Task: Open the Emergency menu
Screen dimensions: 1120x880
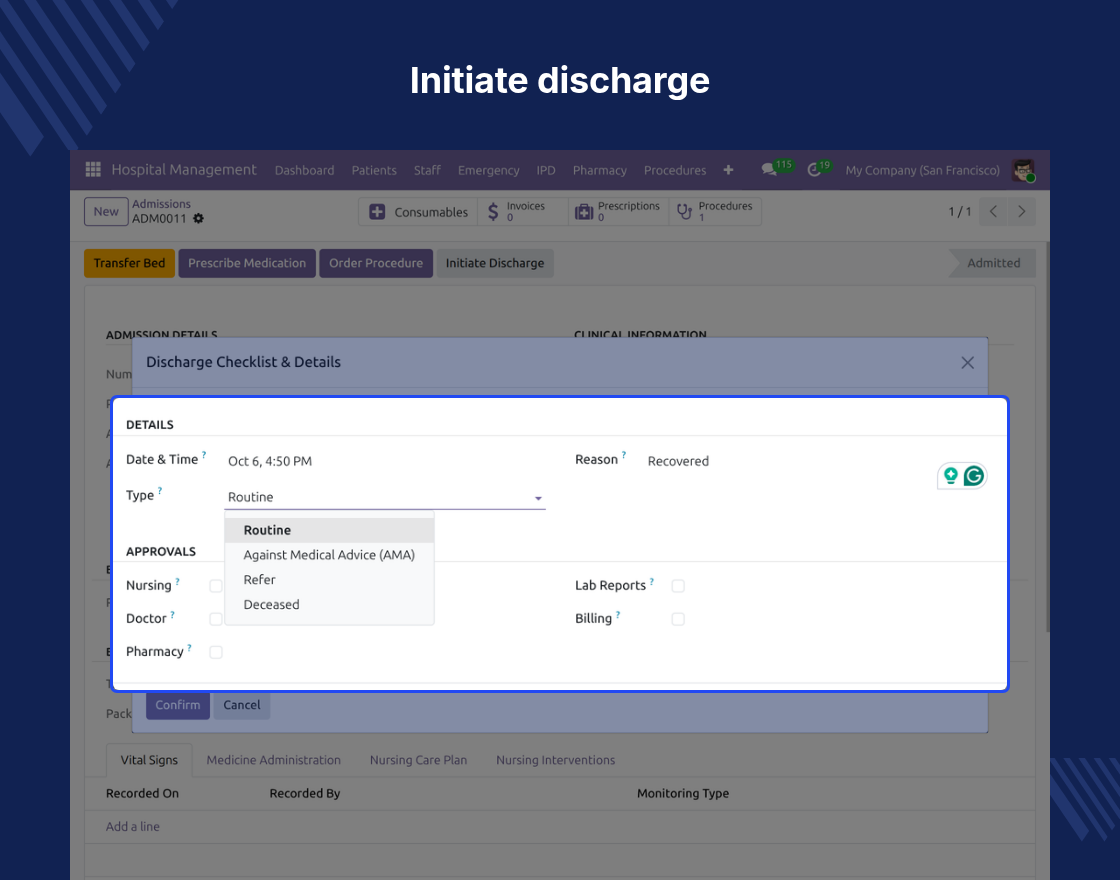Action: 489,170
